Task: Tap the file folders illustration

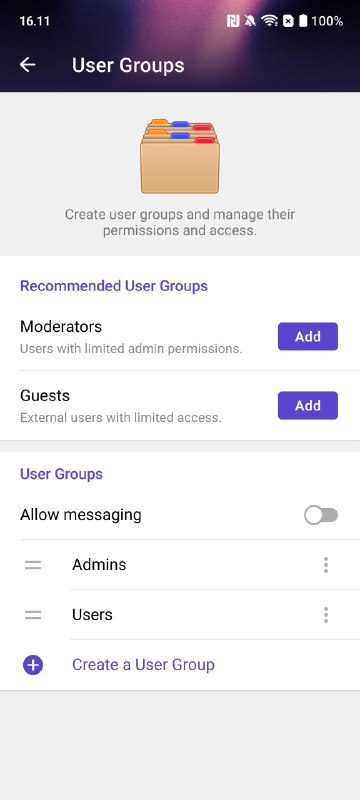Action: (x=179, y=156)
